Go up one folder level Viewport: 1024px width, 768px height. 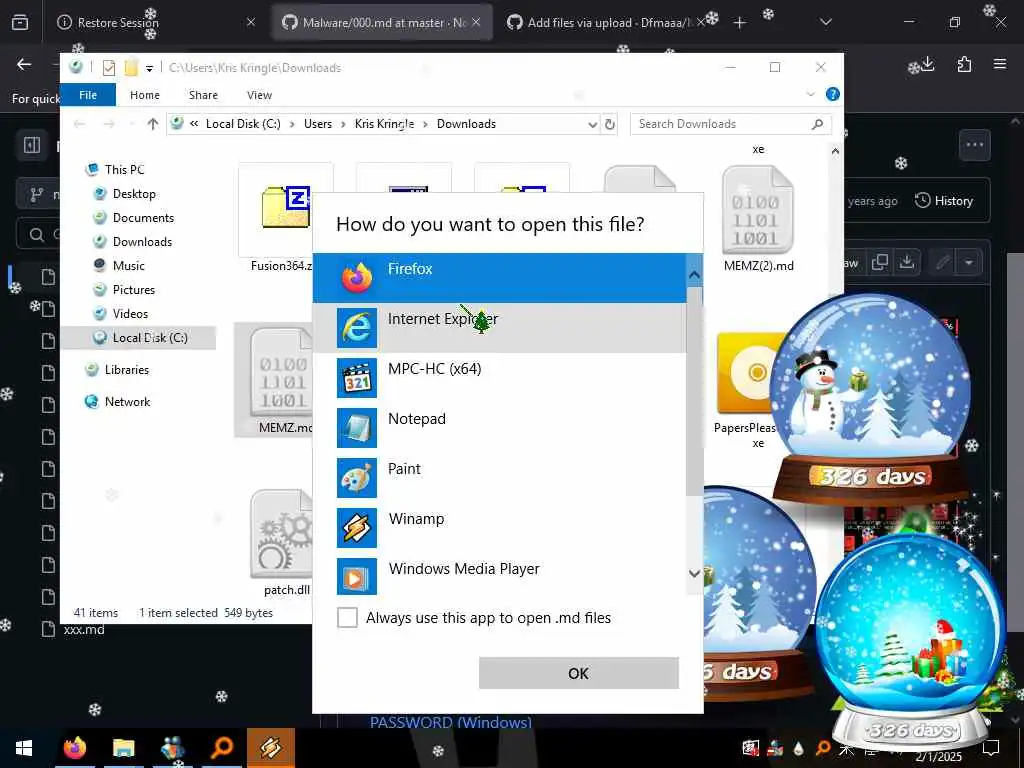point(153,123)
